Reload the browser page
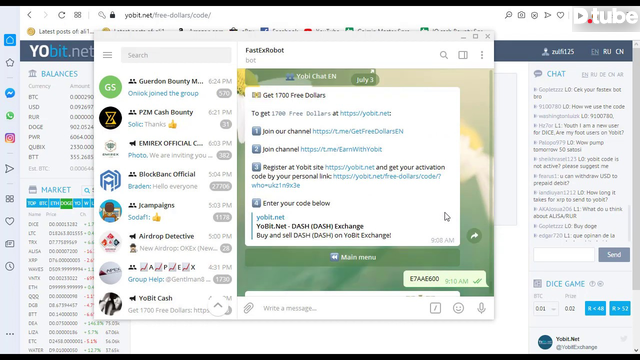The image size is (640, 360). tap(61, 15)
